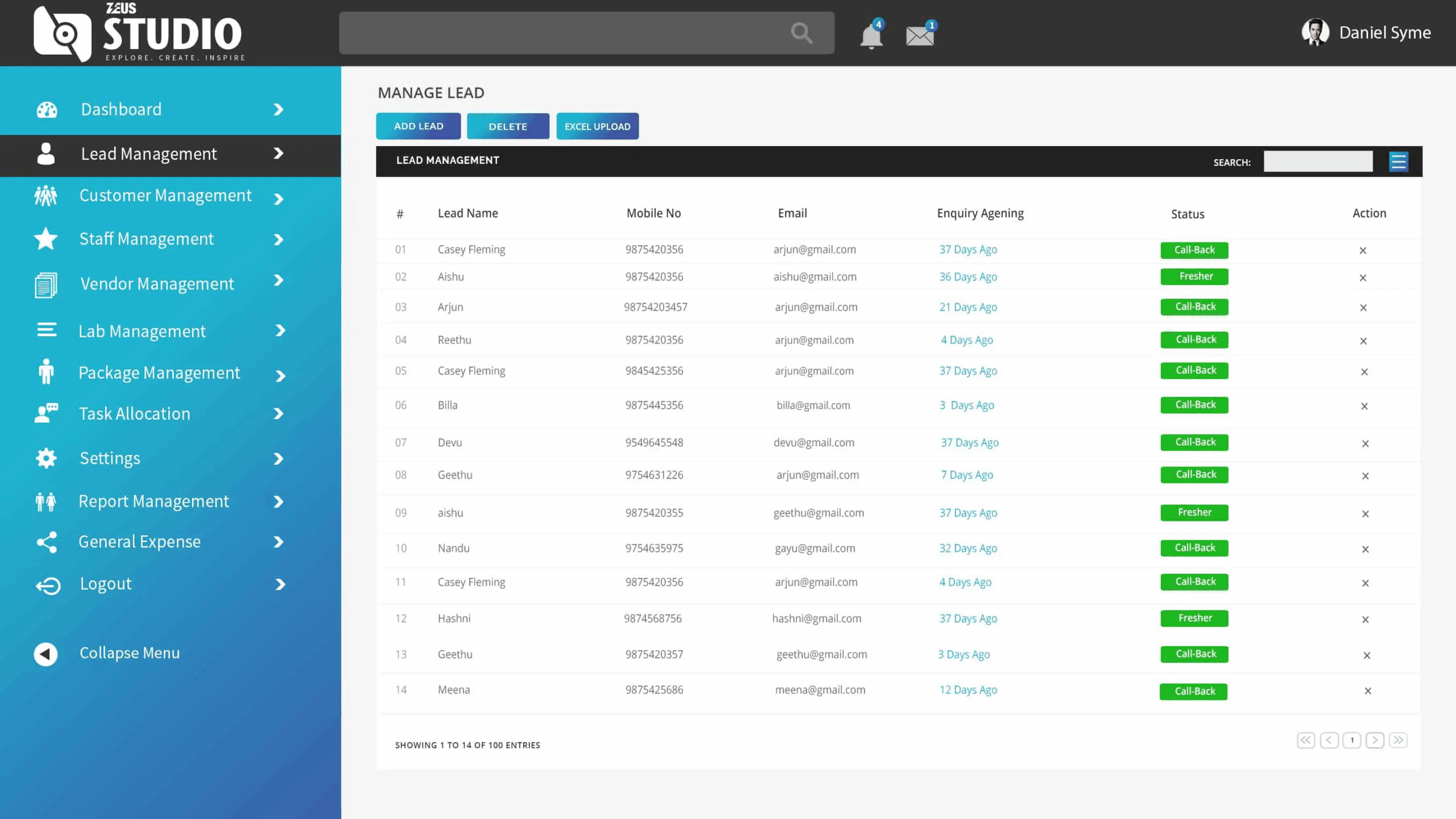Image resolution: width=1456 pixels, height=819 pixels.
Task: Remove lead 03 Arjun using X
Action: pyautogui.click(x=1363, y=308)
